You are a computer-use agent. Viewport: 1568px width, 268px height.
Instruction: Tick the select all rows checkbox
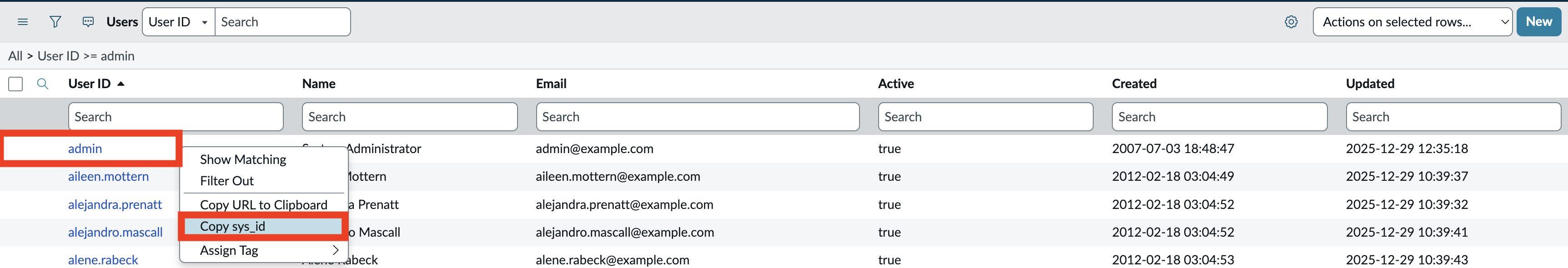pos(16,84)
